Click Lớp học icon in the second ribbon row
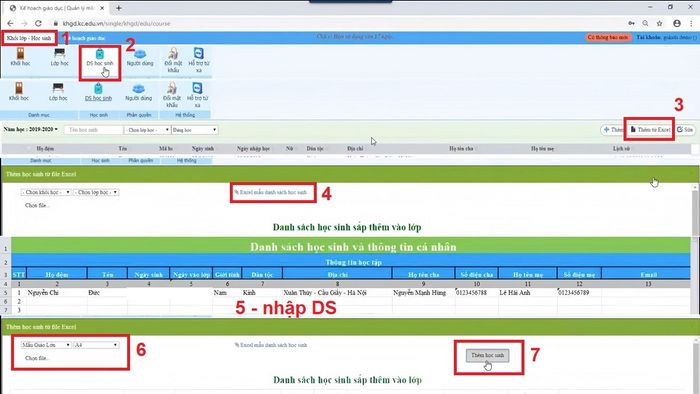The width and height of the screenshot is (700, 394). (58, 91)
